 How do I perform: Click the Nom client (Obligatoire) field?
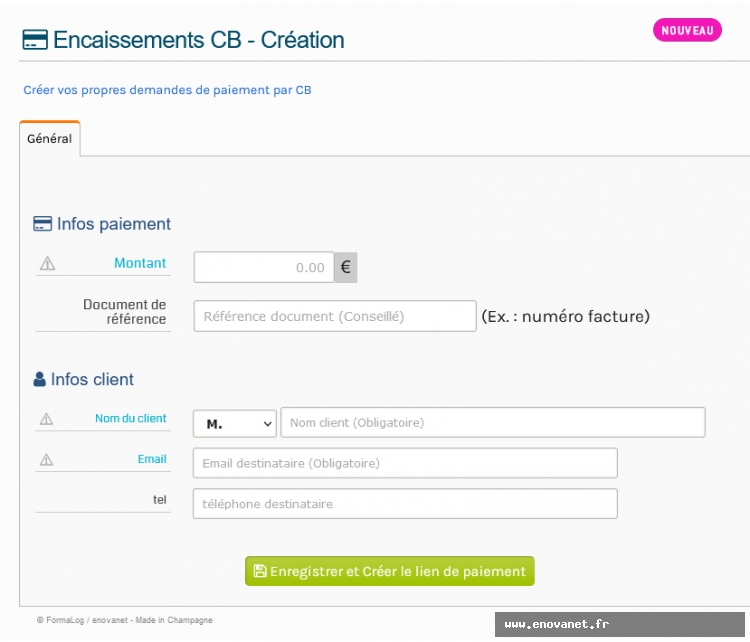tap(493, 422)
